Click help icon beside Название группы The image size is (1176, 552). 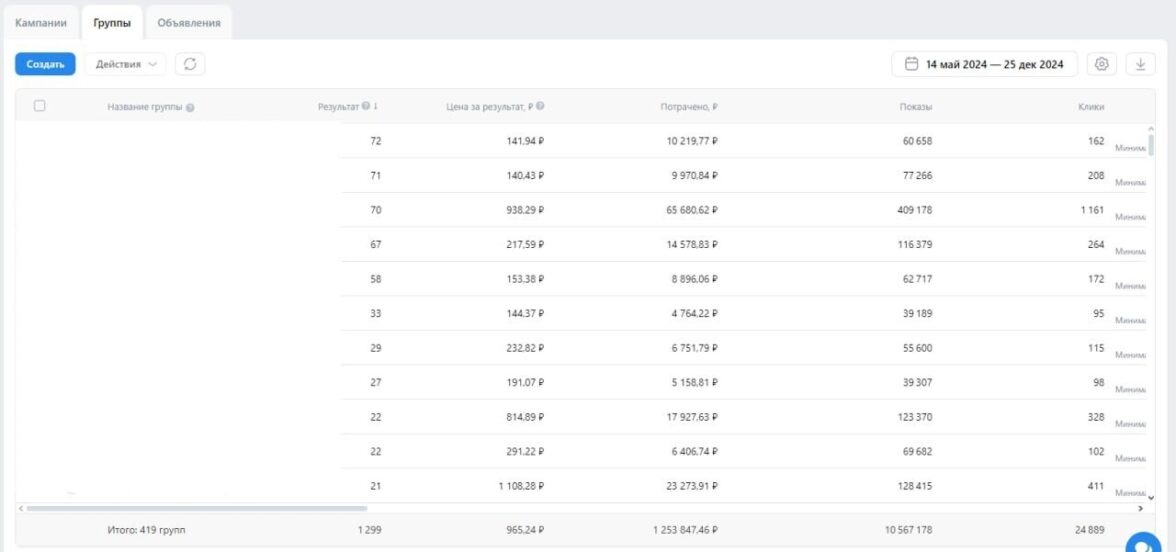[190, 108]
